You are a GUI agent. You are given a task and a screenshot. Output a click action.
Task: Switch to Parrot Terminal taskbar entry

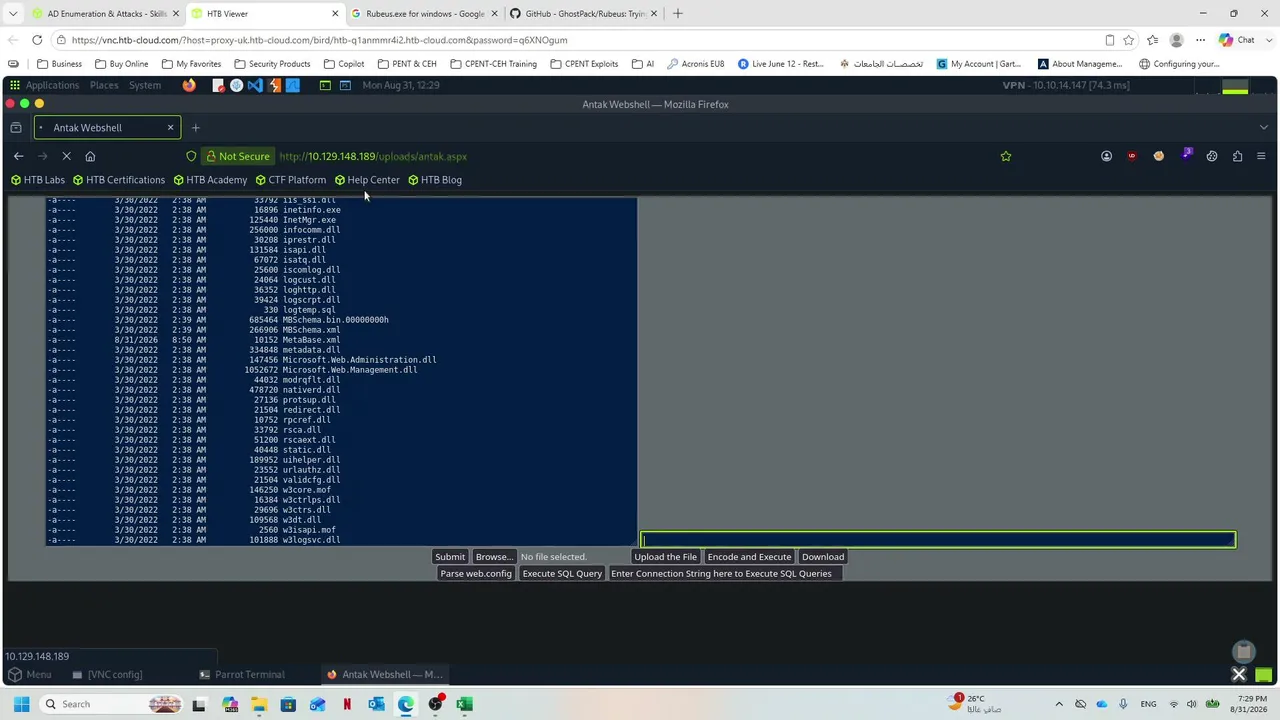coord(243,674)
